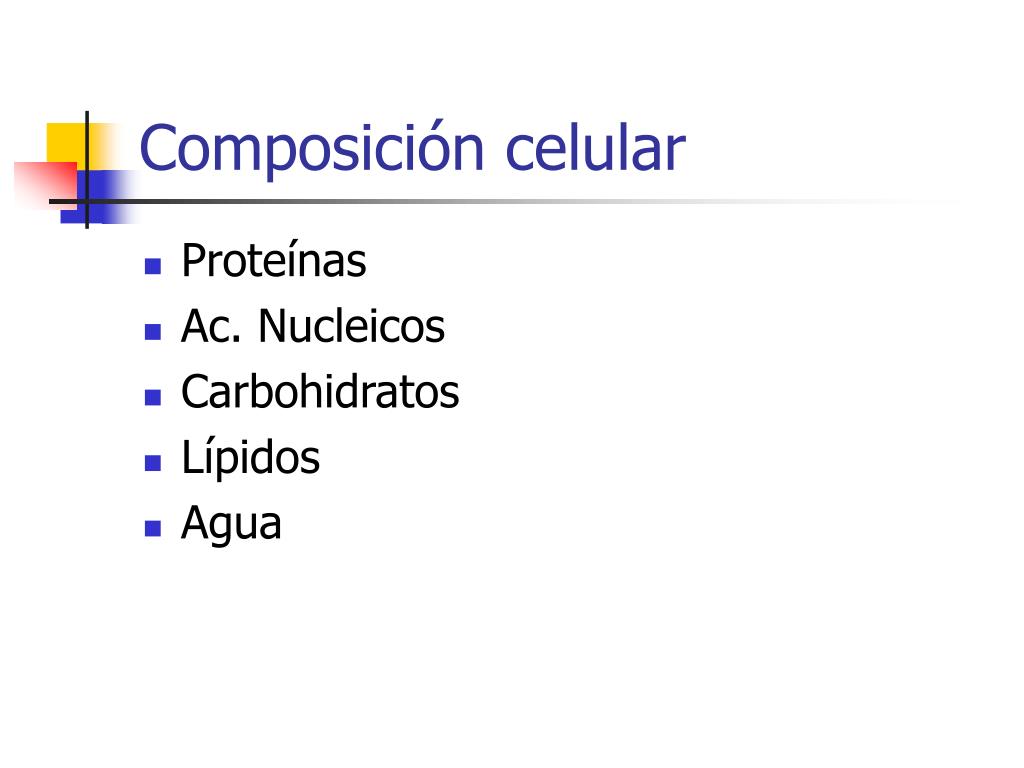This screenshot has height=768, width=1024.
Task: Select the "Carbohidratos" bullet text
Action: coord(320,391)
